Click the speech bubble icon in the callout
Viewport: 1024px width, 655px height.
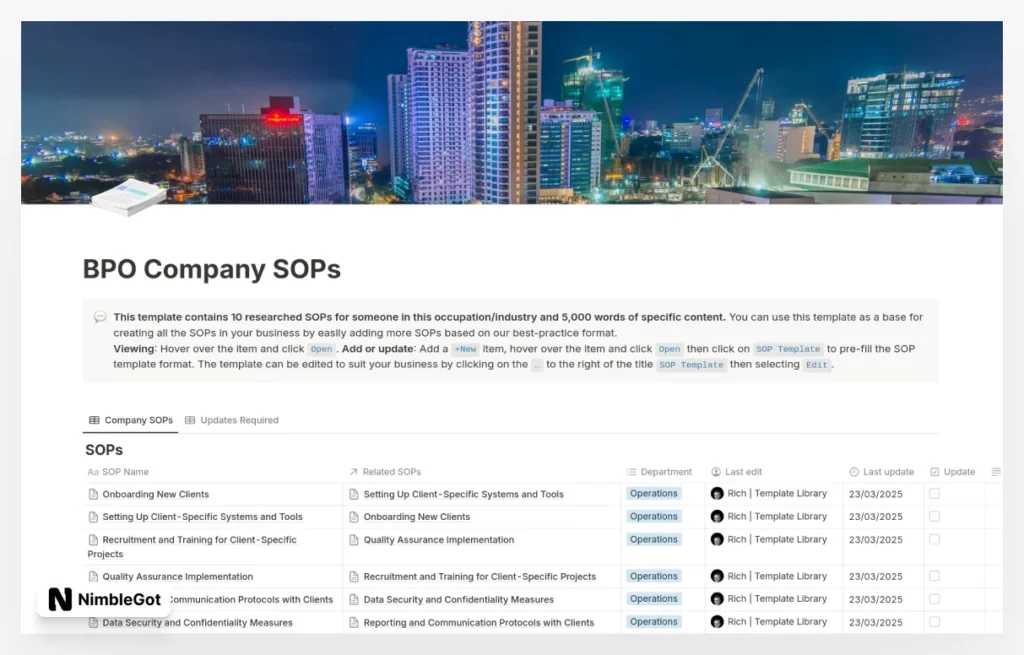(100, 316)
